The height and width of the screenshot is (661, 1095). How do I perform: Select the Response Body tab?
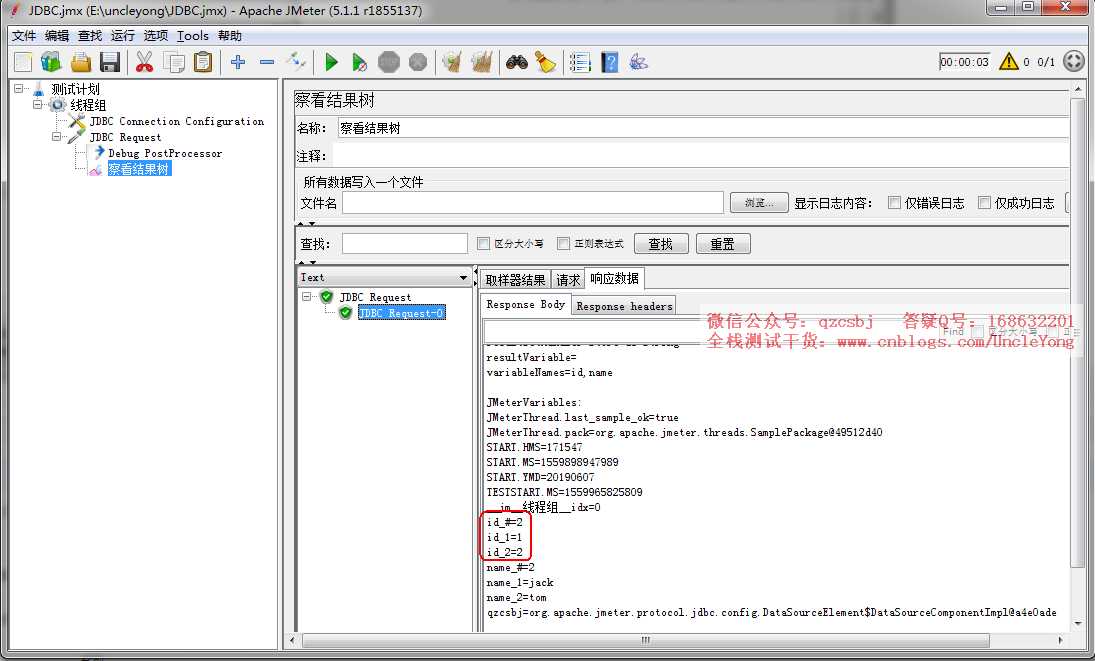525,304
